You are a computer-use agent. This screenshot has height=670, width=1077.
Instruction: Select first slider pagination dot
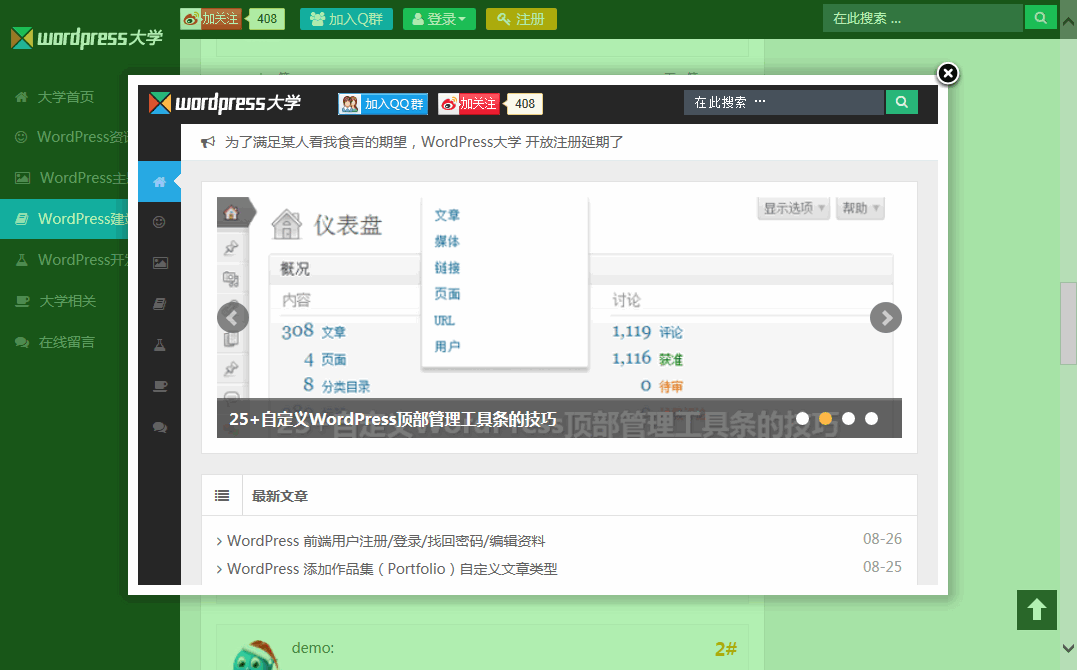802,418
